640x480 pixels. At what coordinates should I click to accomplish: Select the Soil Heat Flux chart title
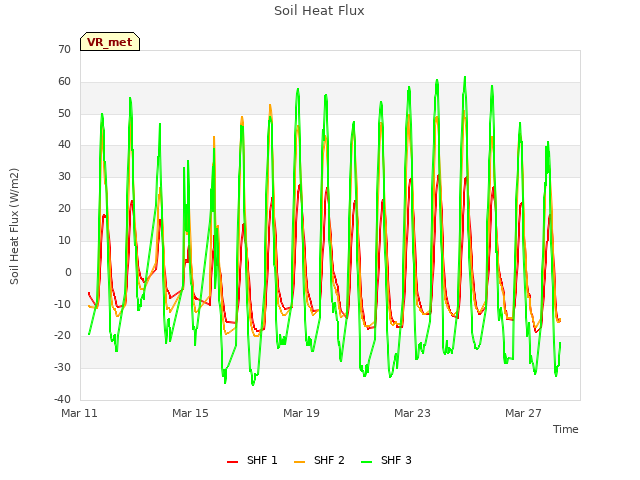pos(319,11)
